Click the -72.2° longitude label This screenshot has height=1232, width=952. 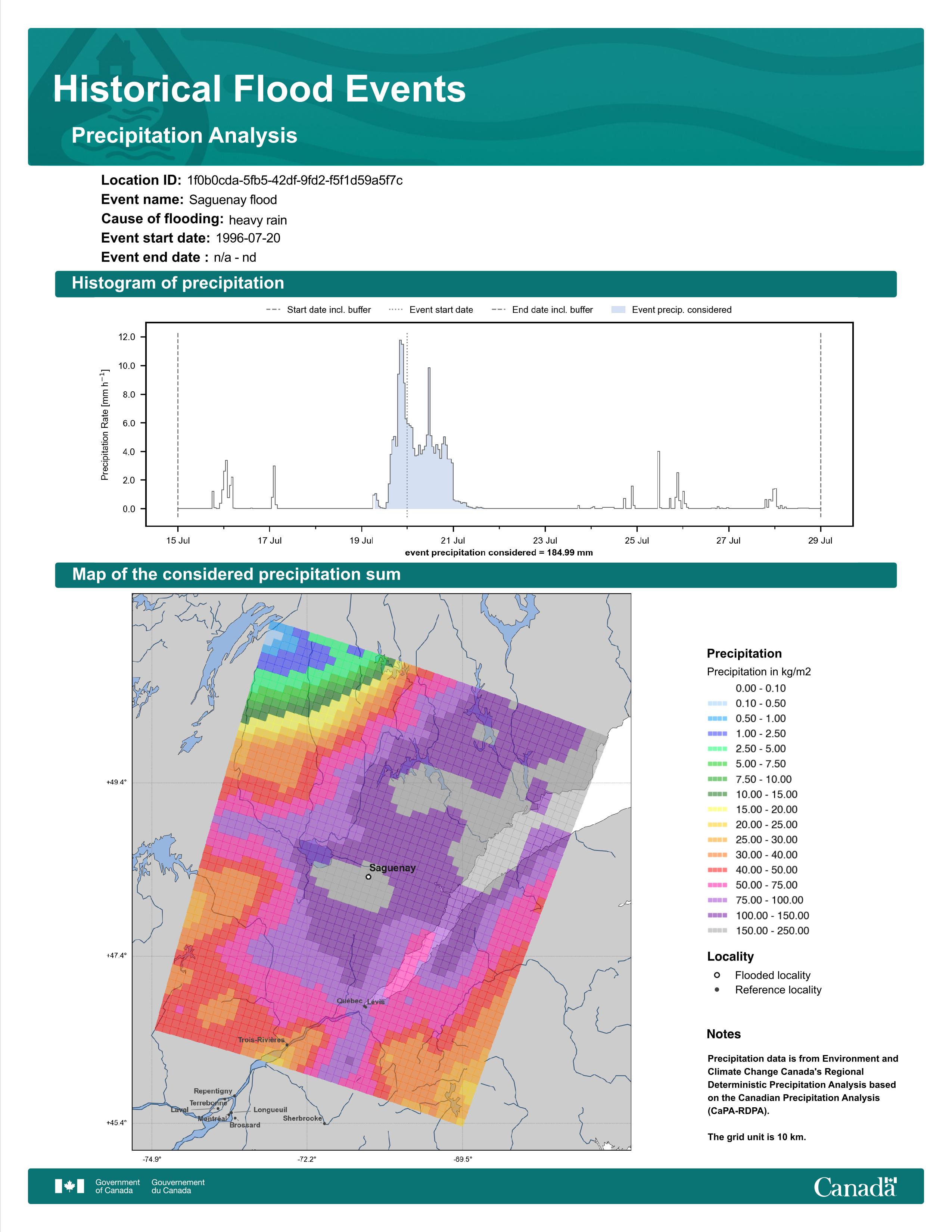click(307, 1159)
